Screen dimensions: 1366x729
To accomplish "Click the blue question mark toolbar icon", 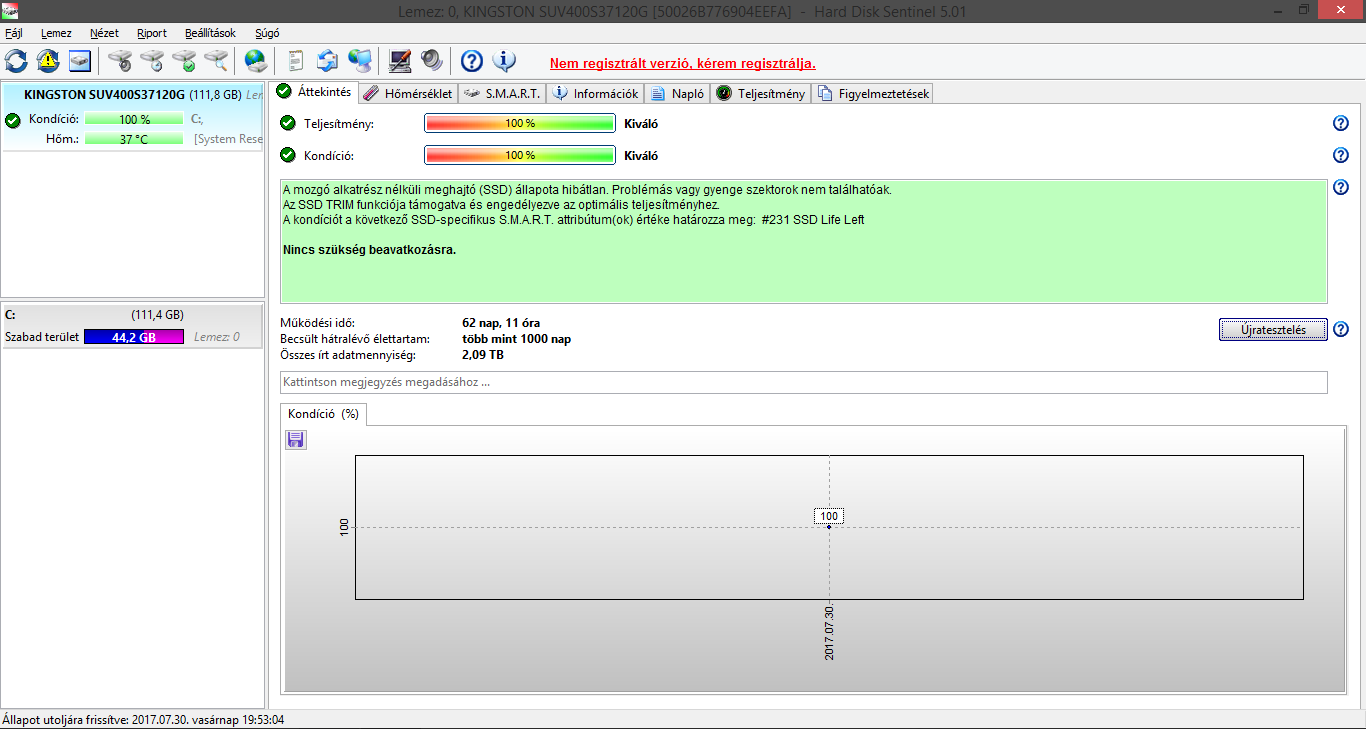I will [x=472, y=61].
